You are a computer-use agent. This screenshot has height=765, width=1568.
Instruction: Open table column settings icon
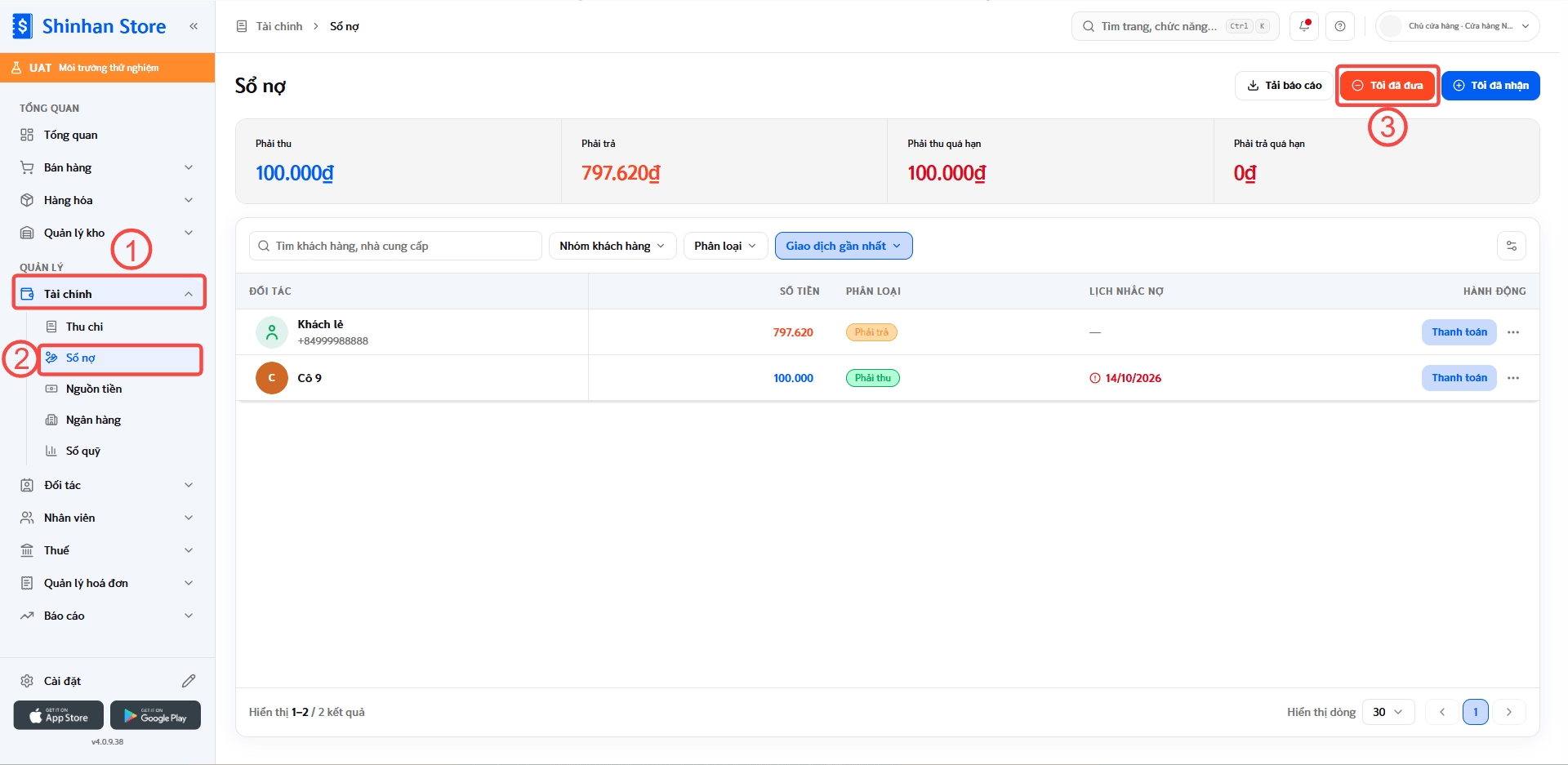pyautogui.click(x=1512, y=246)
